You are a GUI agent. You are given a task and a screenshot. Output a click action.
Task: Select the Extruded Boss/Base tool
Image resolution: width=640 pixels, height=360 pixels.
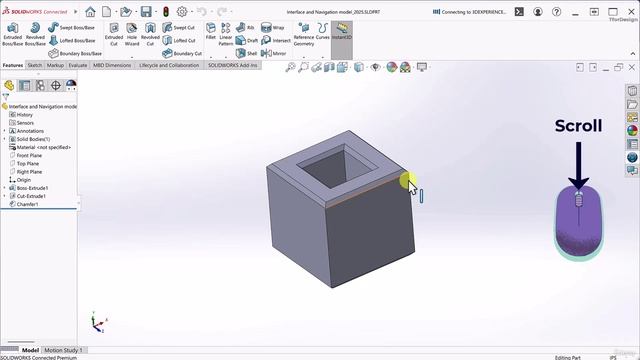(x=13, y=34)
